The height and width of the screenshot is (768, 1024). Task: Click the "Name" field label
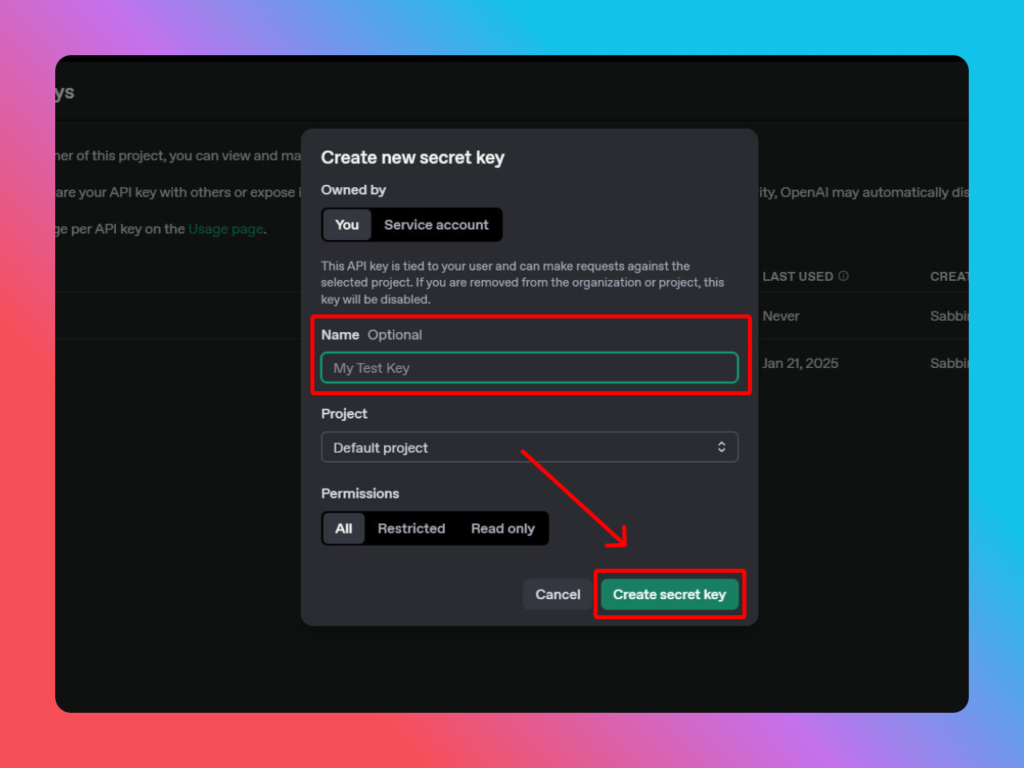click(340, 335)
